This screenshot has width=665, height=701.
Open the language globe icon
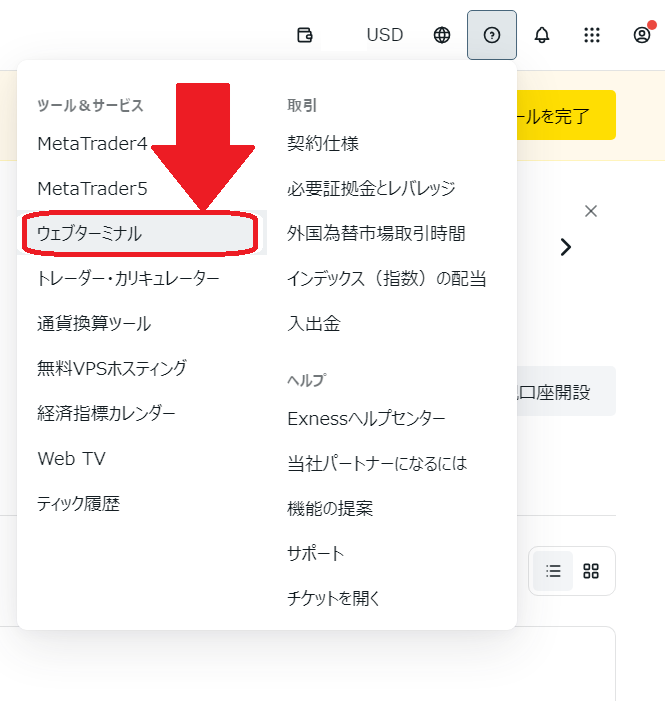pos(442,35)
